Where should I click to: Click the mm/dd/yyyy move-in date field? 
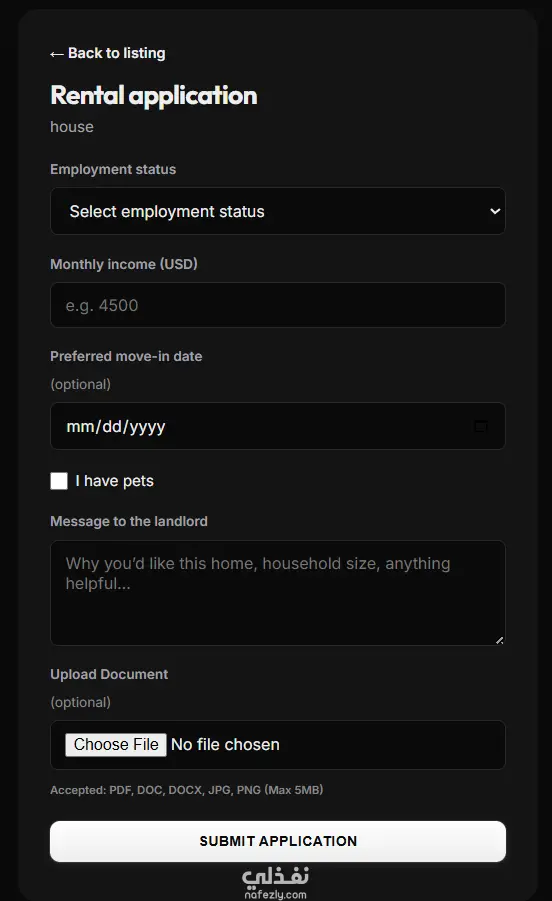(x=277, y=426)
